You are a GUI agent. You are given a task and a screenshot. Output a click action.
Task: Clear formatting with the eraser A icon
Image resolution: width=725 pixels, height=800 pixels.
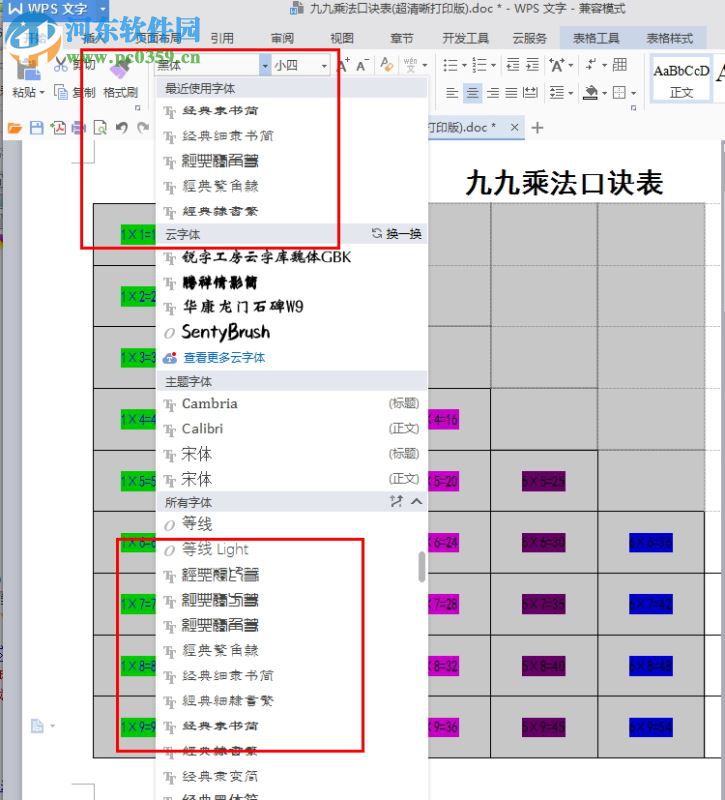click(x=386, y=65)
